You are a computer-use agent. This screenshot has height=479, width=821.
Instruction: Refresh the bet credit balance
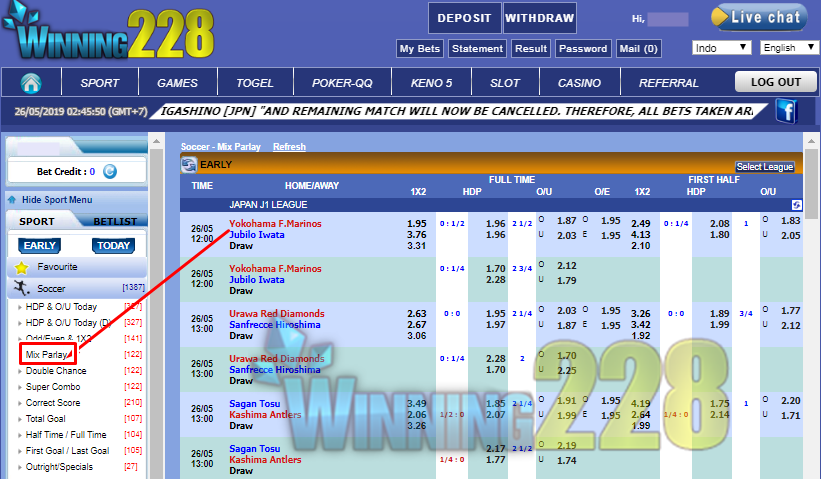[x=110, y=171]
